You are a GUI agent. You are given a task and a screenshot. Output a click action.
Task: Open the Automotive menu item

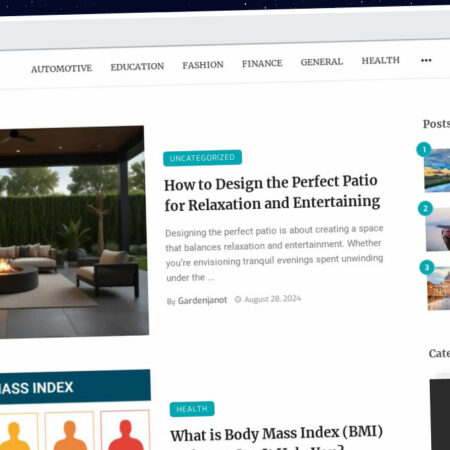tap(62, 69)
